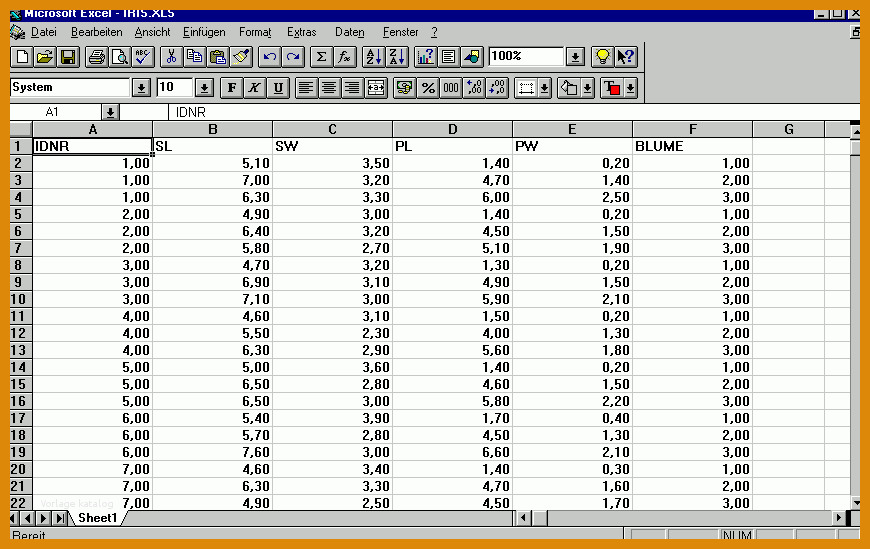This screenshot has width=870, height=549.
Task: Open the Datei menu
Action: pos(43,32)
